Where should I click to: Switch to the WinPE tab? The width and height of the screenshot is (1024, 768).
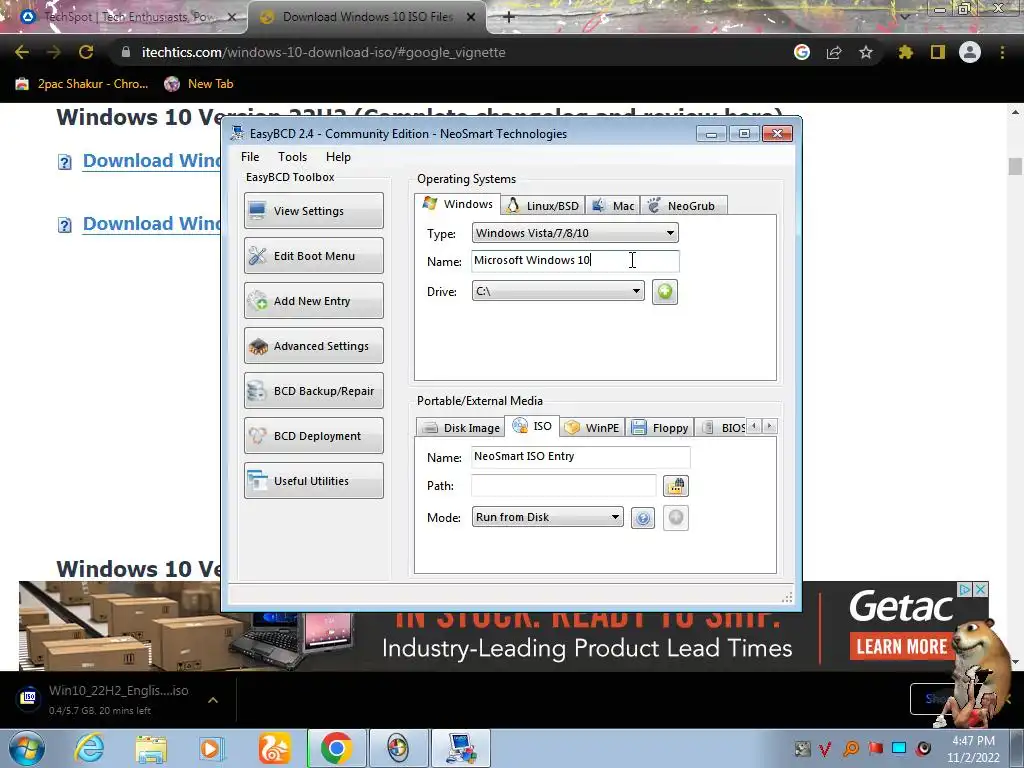click(592, 428)
